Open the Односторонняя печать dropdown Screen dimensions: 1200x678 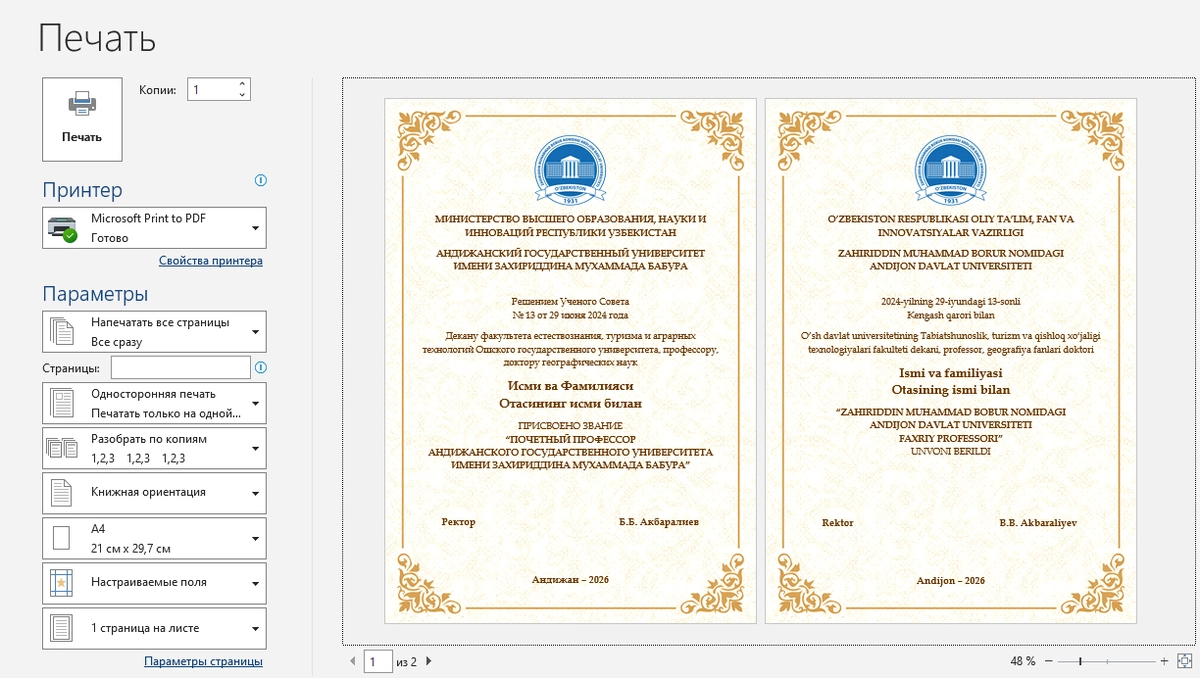[154, 403]
